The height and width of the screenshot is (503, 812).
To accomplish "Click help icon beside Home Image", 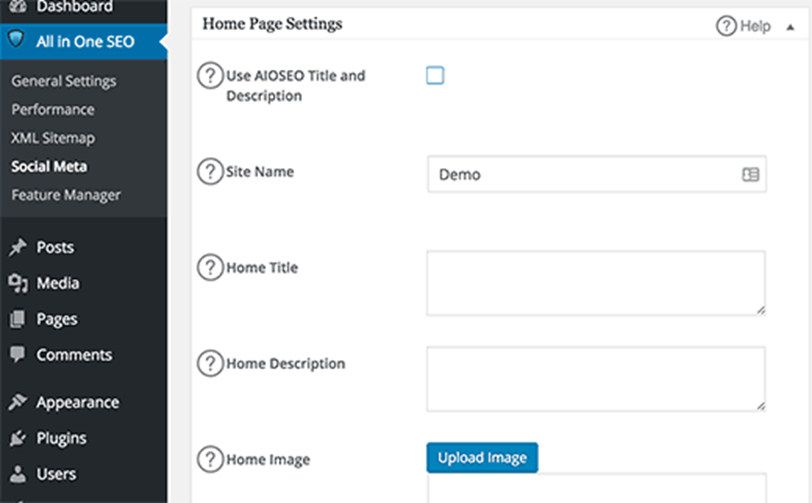I will [210, 459].
